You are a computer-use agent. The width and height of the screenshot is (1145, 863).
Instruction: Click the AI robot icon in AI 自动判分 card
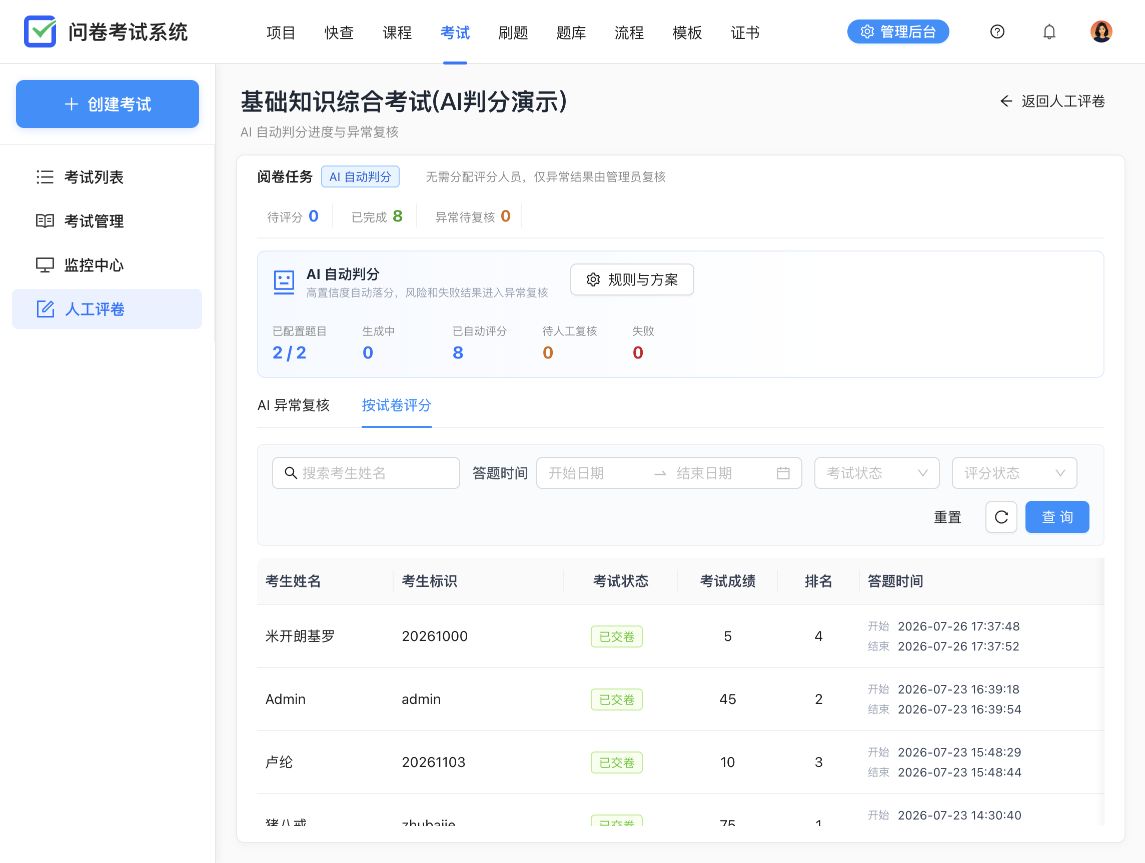click(284, 282)
